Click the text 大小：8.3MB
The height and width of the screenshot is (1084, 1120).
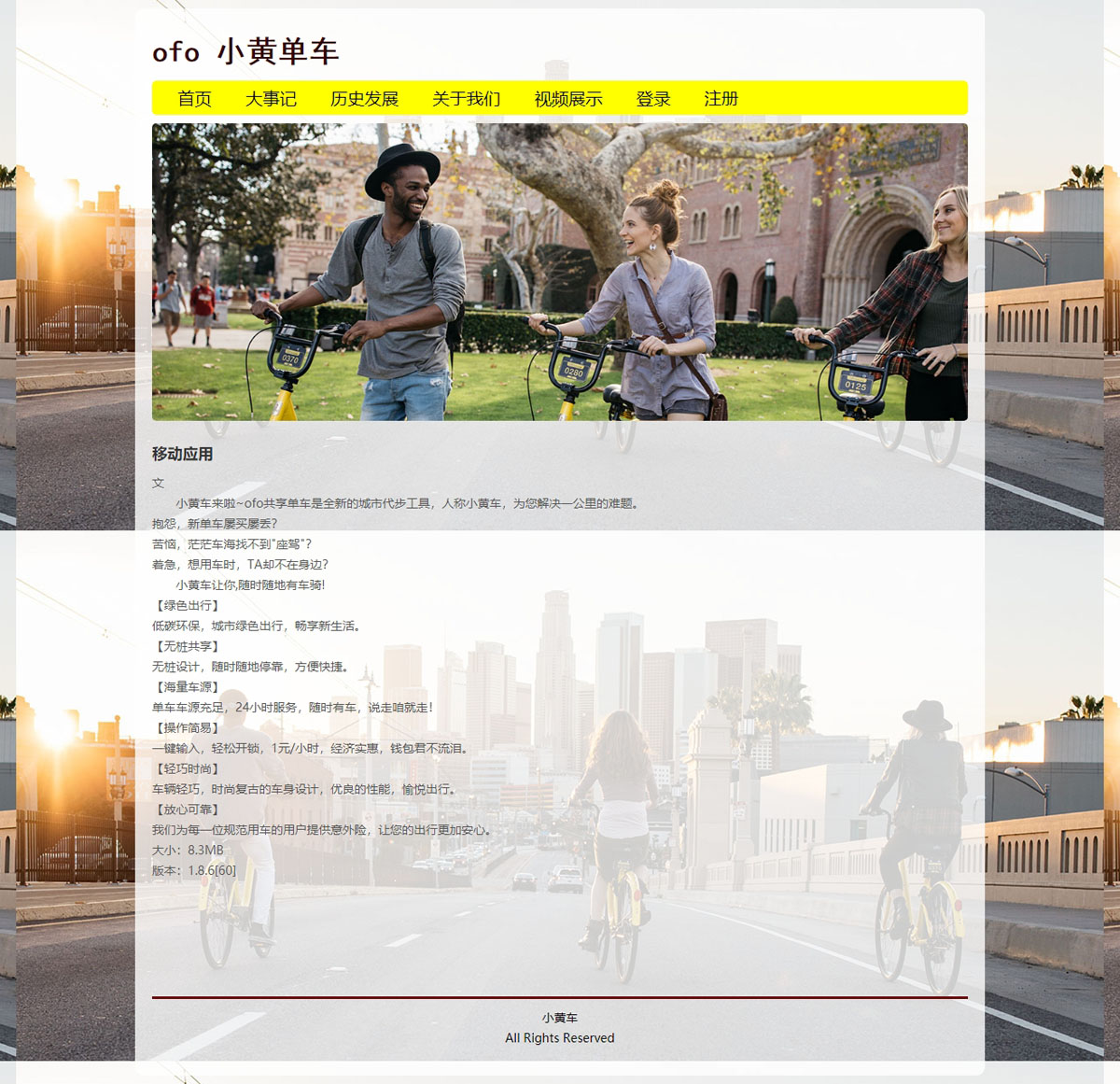pos(188,851)
